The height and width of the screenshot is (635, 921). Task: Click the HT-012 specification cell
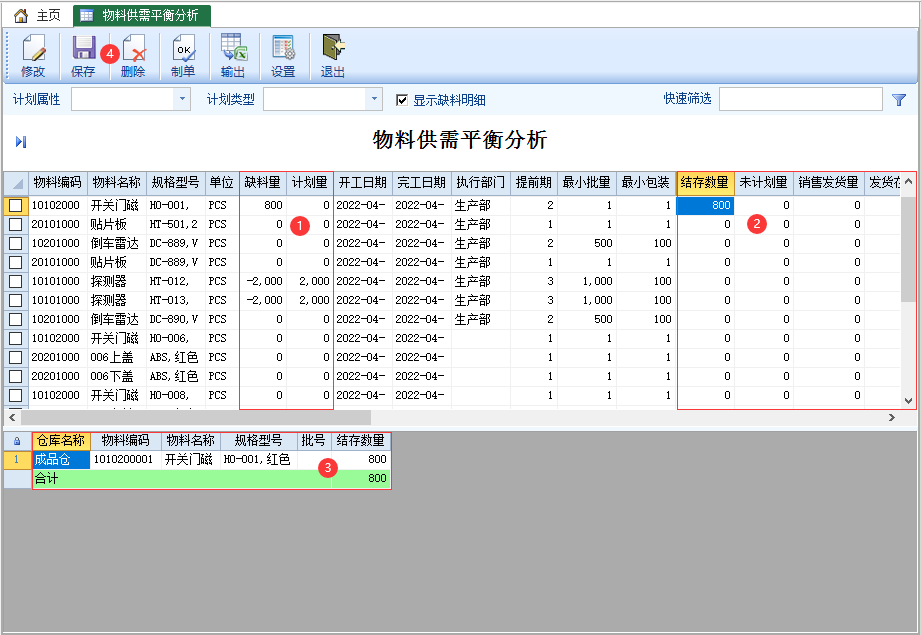pos(176,281)
